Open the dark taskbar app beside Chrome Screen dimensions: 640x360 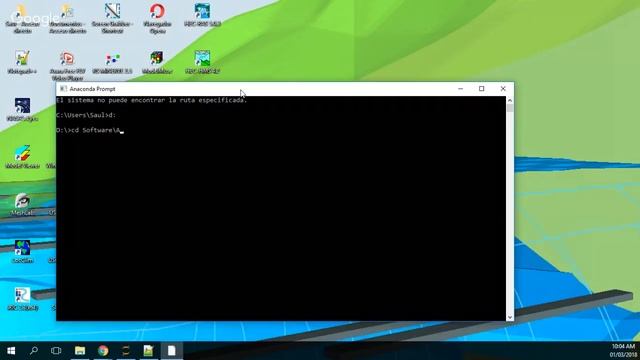(126, 351)
